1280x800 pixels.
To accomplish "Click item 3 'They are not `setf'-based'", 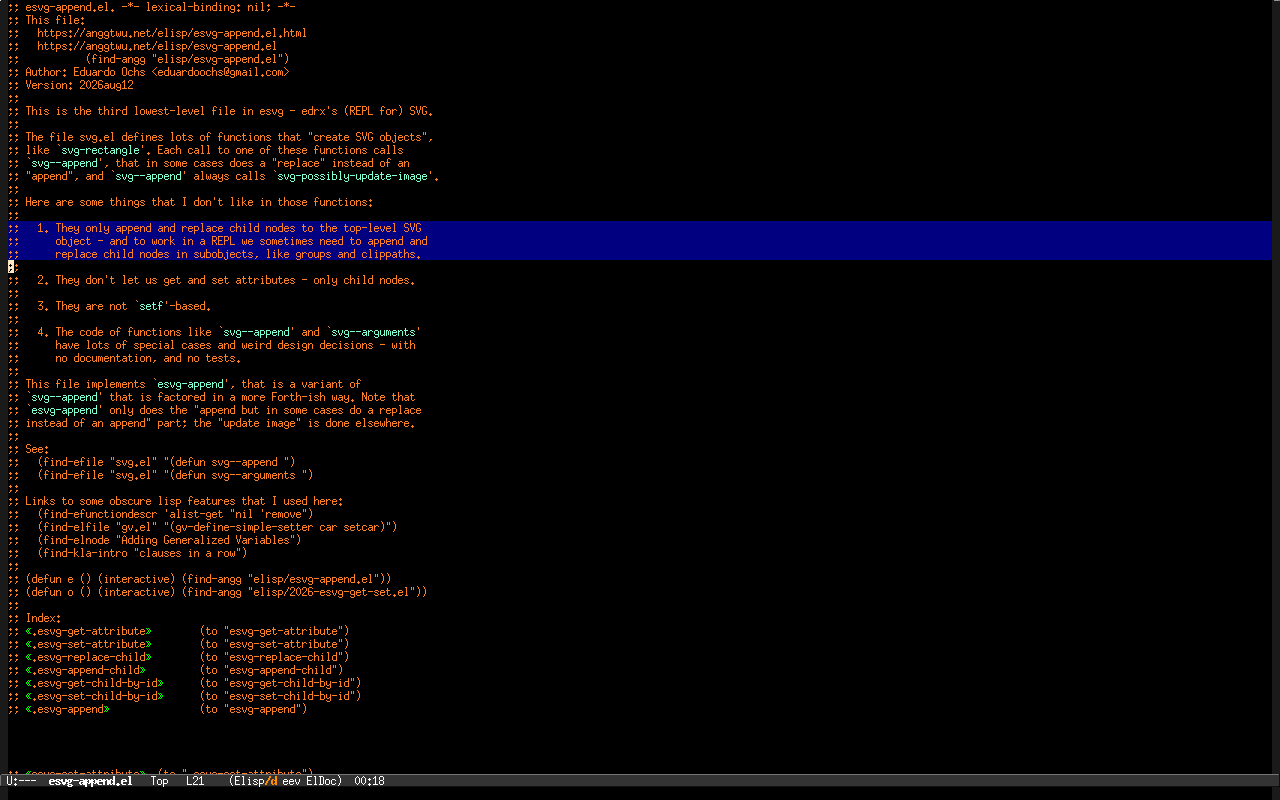I will pyautogui.click(x=124, y=306).
